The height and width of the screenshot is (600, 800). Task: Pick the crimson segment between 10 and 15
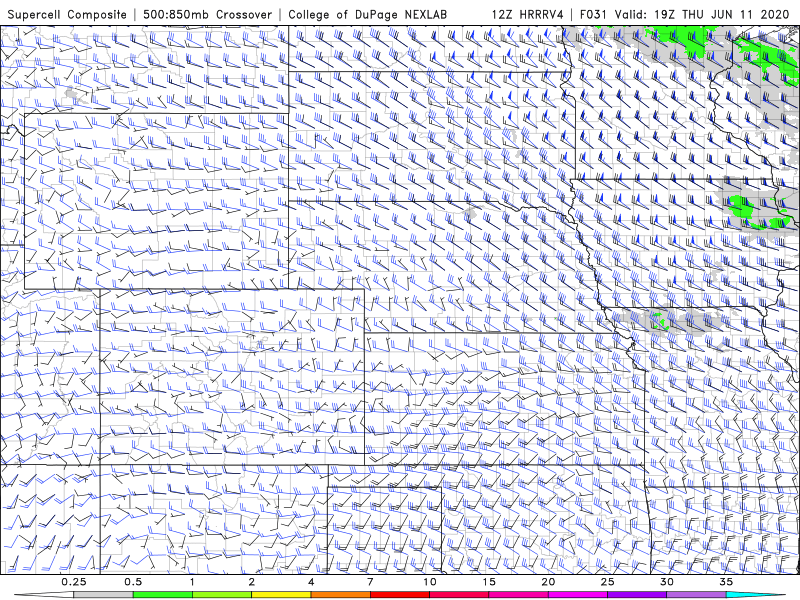[459, 595]
